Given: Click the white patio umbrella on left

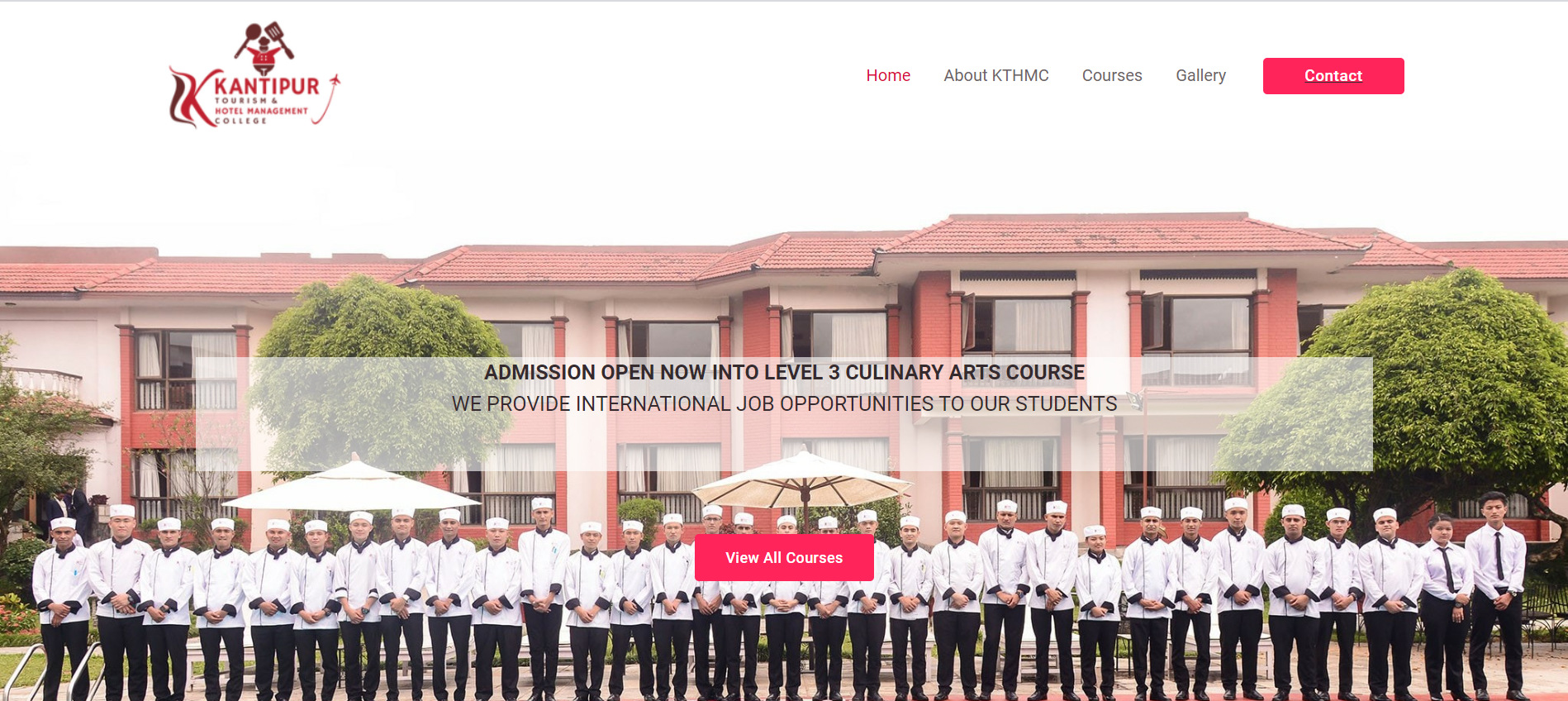Looking at the screenshot, I should point(351,486).
